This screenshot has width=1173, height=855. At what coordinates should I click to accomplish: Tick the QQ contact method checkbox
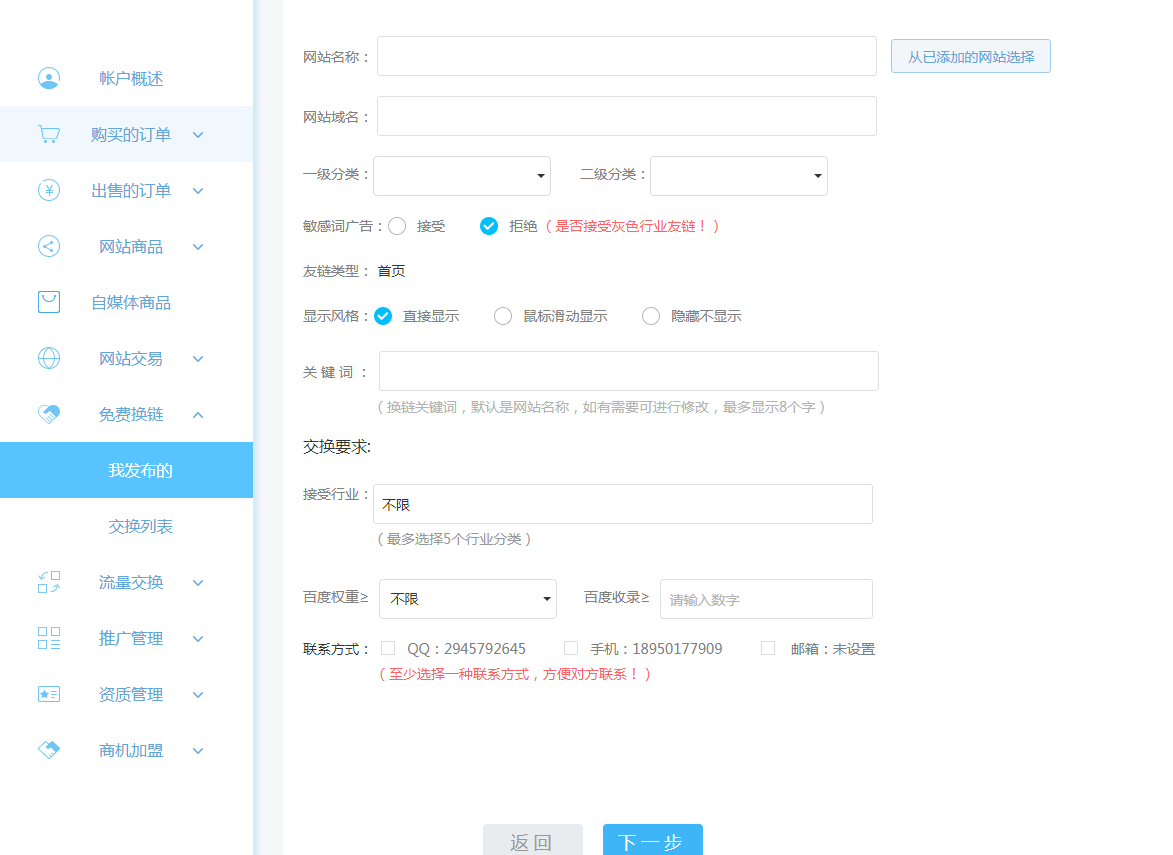coord(388,648)
